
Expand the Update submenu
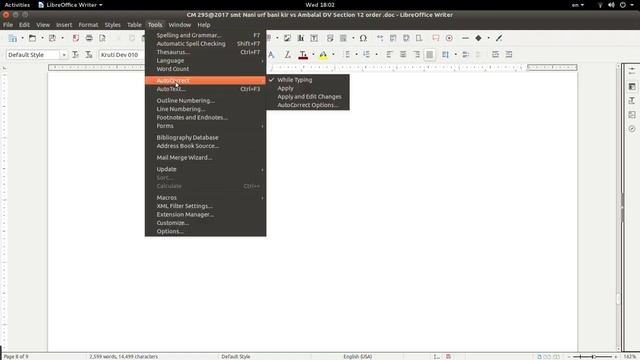205,169
